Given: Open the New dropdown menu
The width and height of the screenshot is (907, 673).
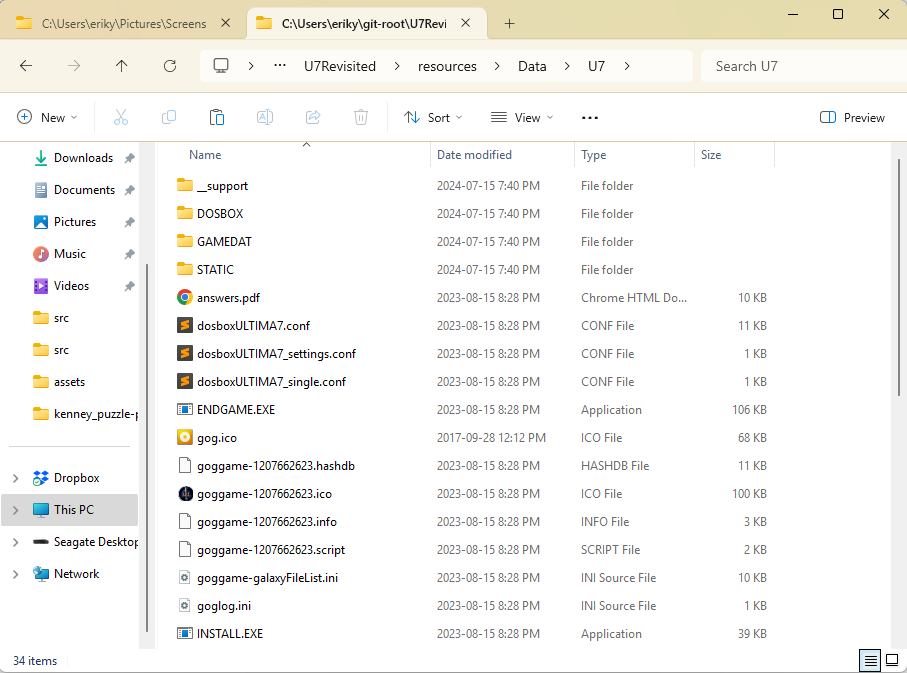Looking at the screenshot, I should point(47,117).
